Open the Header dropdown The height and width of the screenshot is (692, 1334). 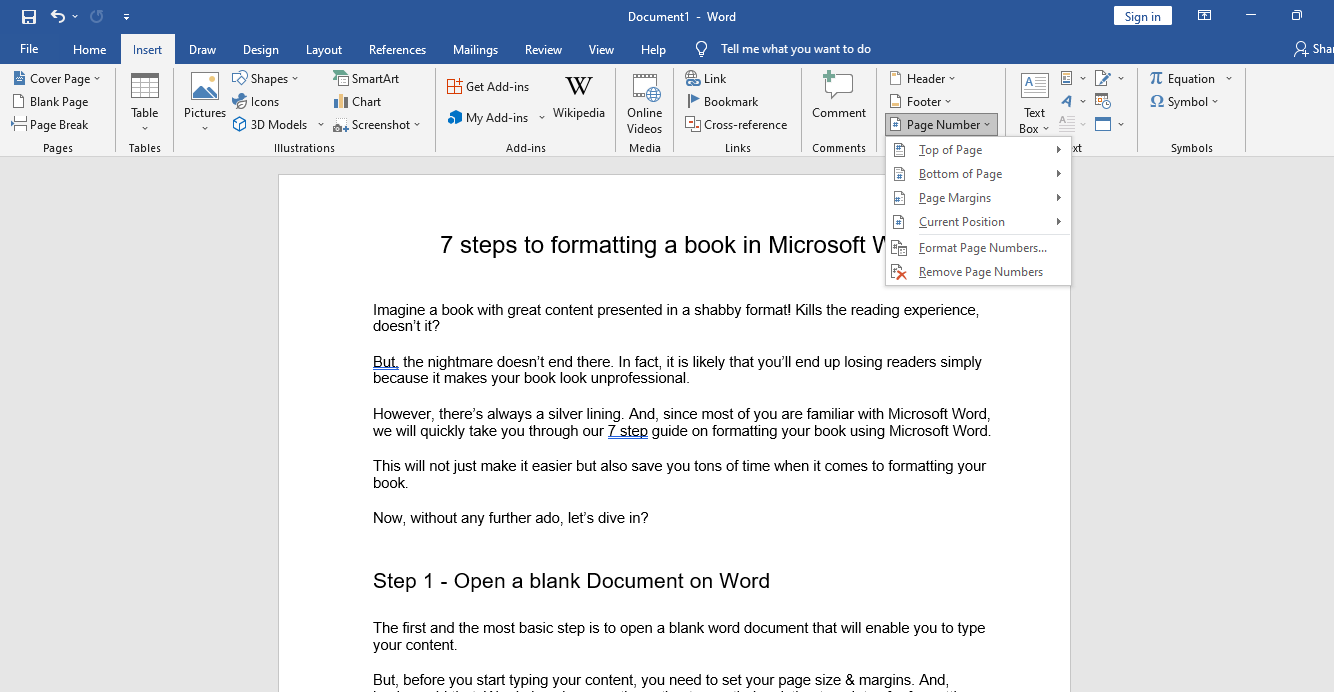(923, 79)
